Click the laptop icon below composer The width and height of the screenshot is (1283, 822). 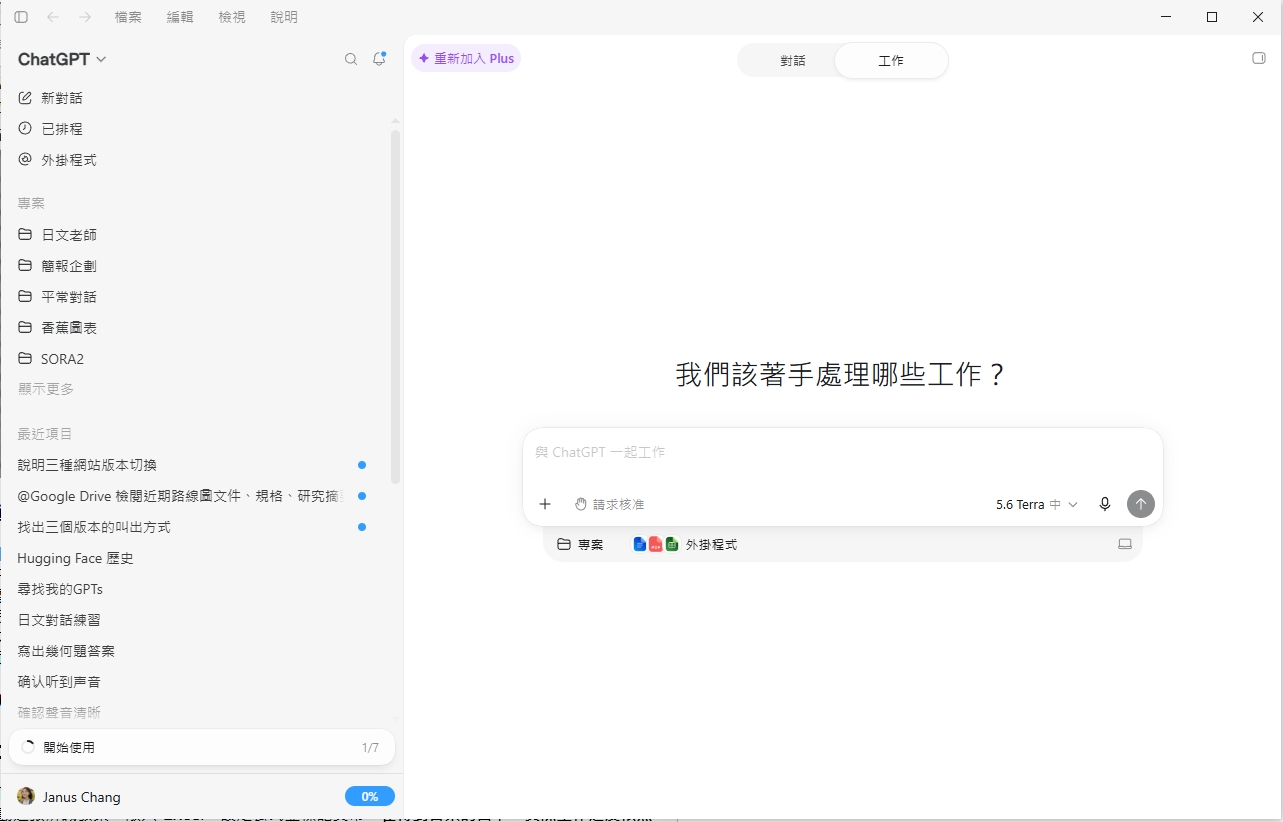1125,545
